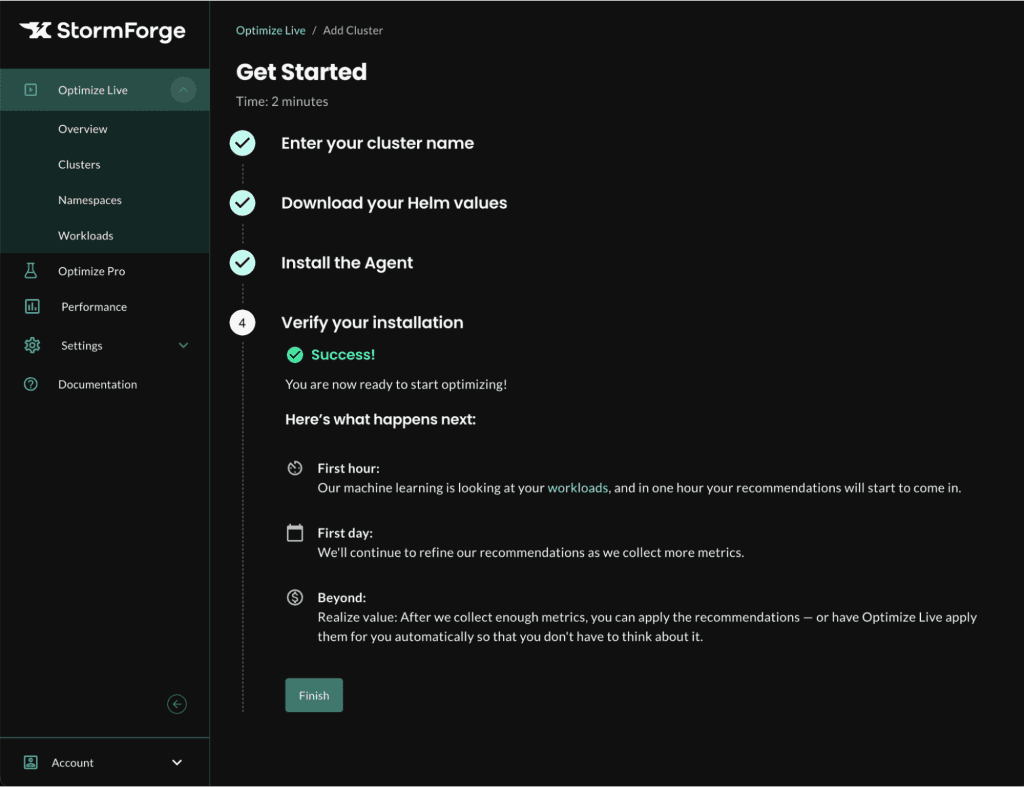Click the checkmark for Install the Agent
Screen dimensions: 1024x787
pyautogui.click(x=242, y=263)
